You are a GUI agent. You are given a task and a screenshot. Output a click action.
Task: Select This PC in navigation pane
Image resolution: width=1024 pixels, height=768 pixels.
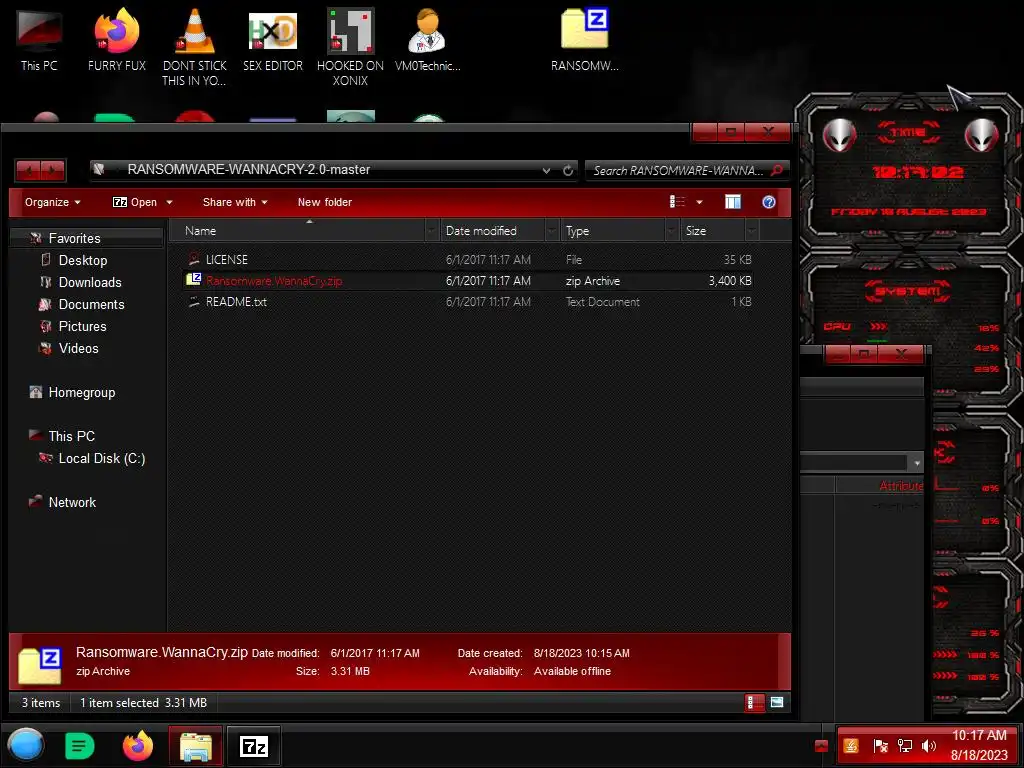71,436
